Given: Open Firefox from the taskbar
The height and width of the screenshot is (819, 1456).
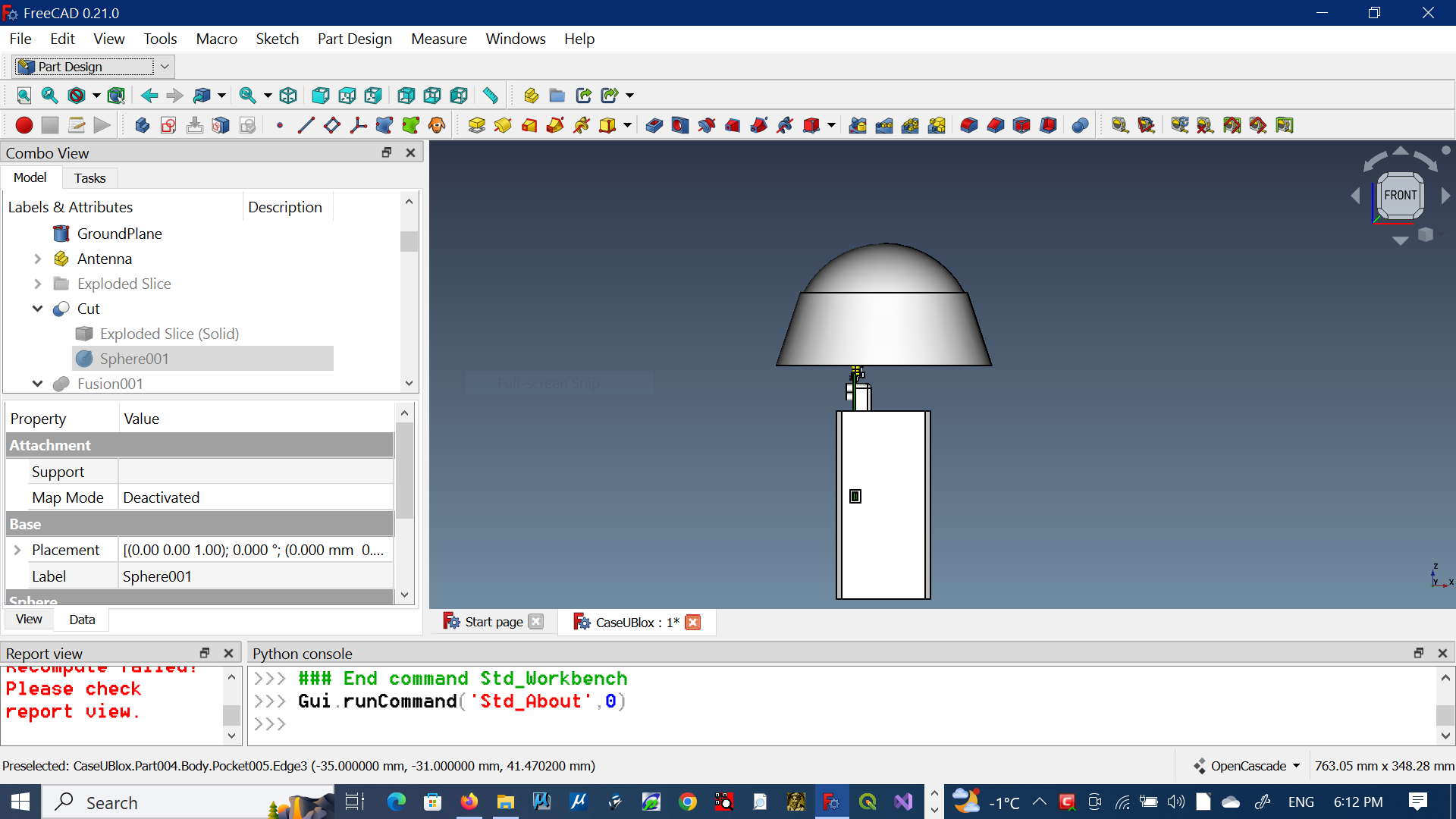Looking at the screenshot, I should pos(469,802).
